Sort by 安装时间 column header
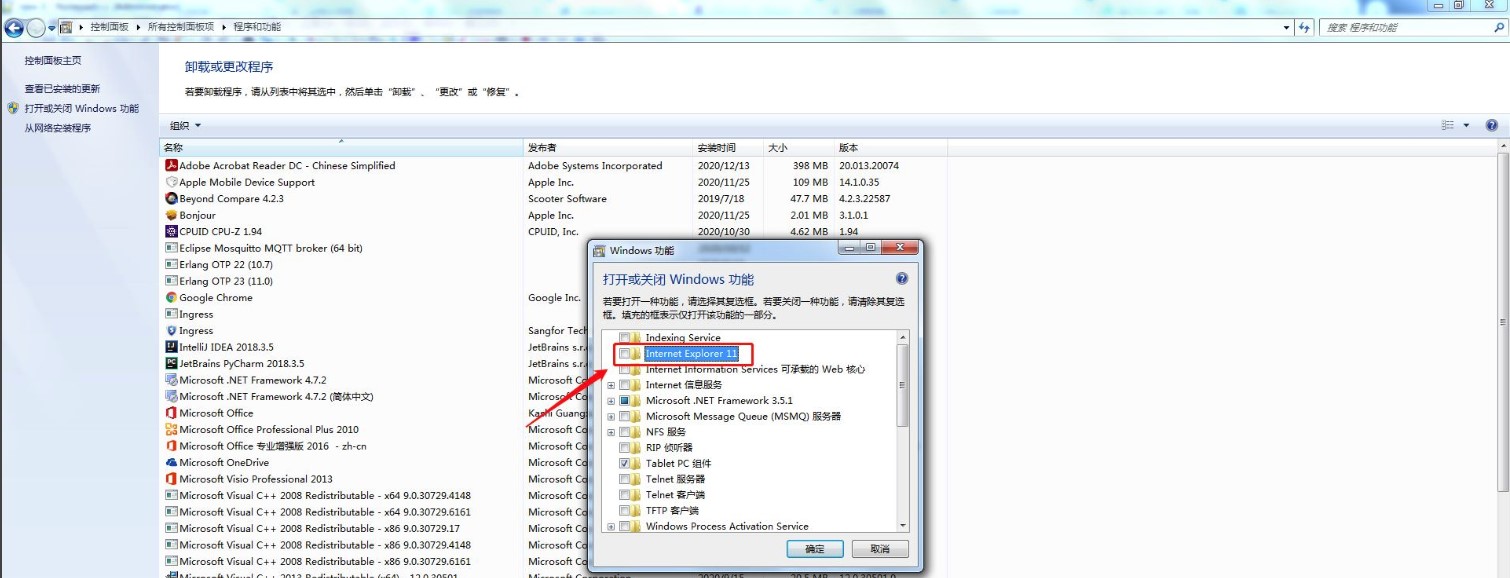The image size is (1510, 578). pos(728,147)
